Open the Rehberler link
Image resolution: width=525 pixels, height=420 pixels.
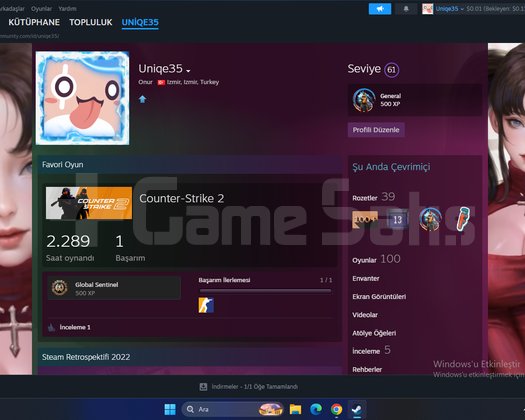click(367, 369)
